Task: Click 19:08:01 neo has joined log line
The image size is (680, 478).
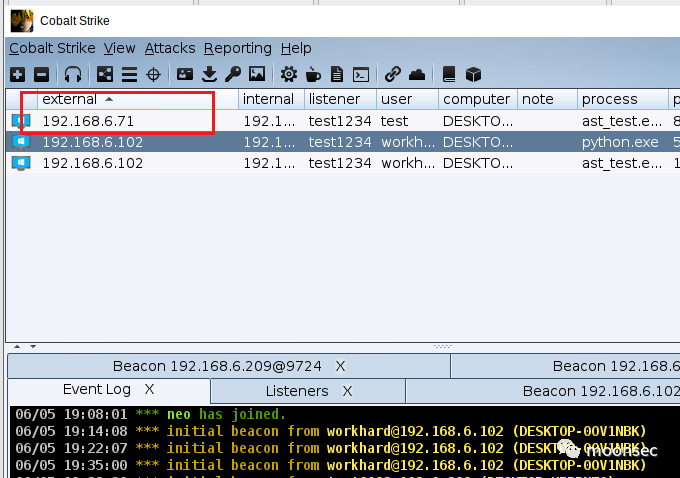Action: [150, 414]
